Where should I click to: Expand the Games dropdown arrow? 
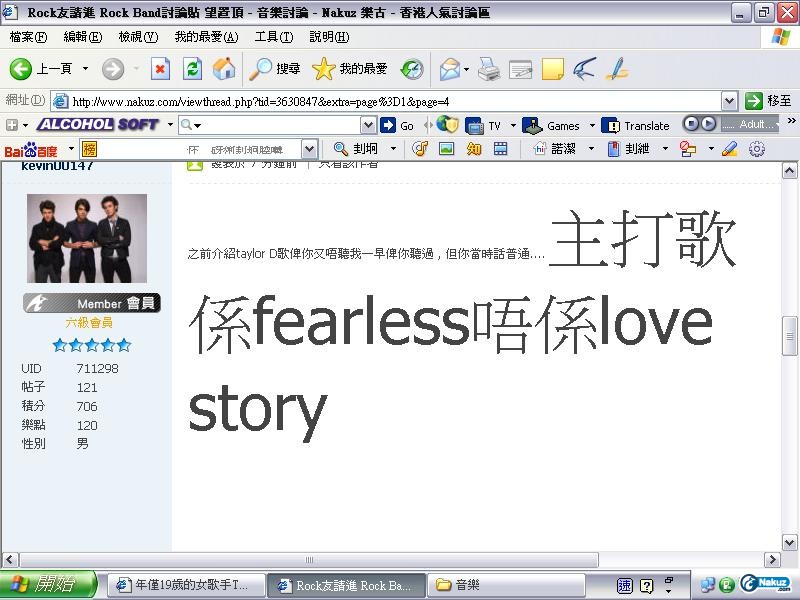pos(592,125)
